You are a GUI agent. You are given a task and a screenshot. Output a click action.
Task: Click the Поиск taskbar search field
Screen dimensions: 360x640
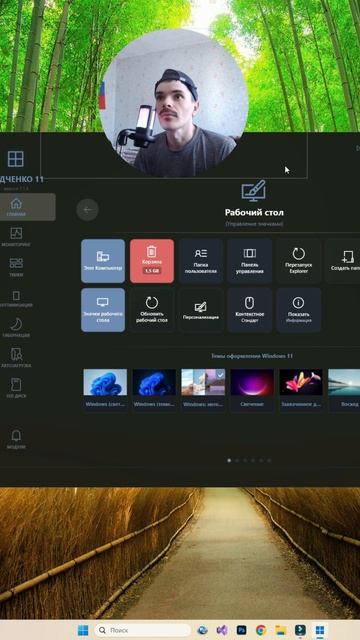tap(142, 630)
